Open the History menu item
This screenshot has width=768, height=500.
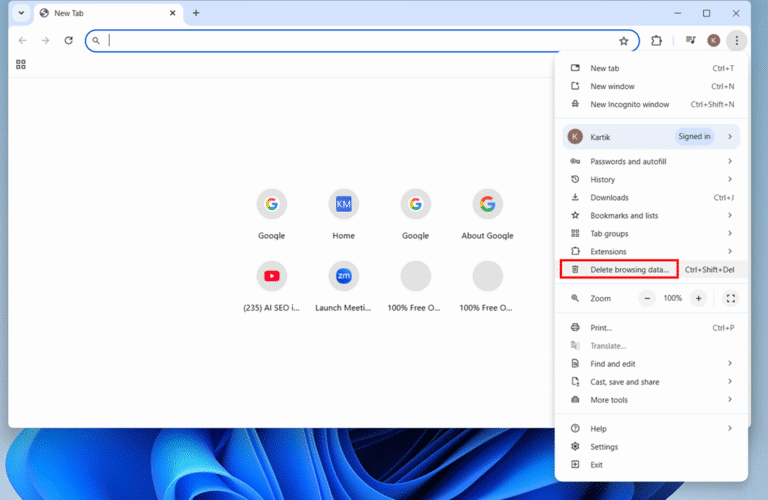pyautogui.click(x=651, y=180)
